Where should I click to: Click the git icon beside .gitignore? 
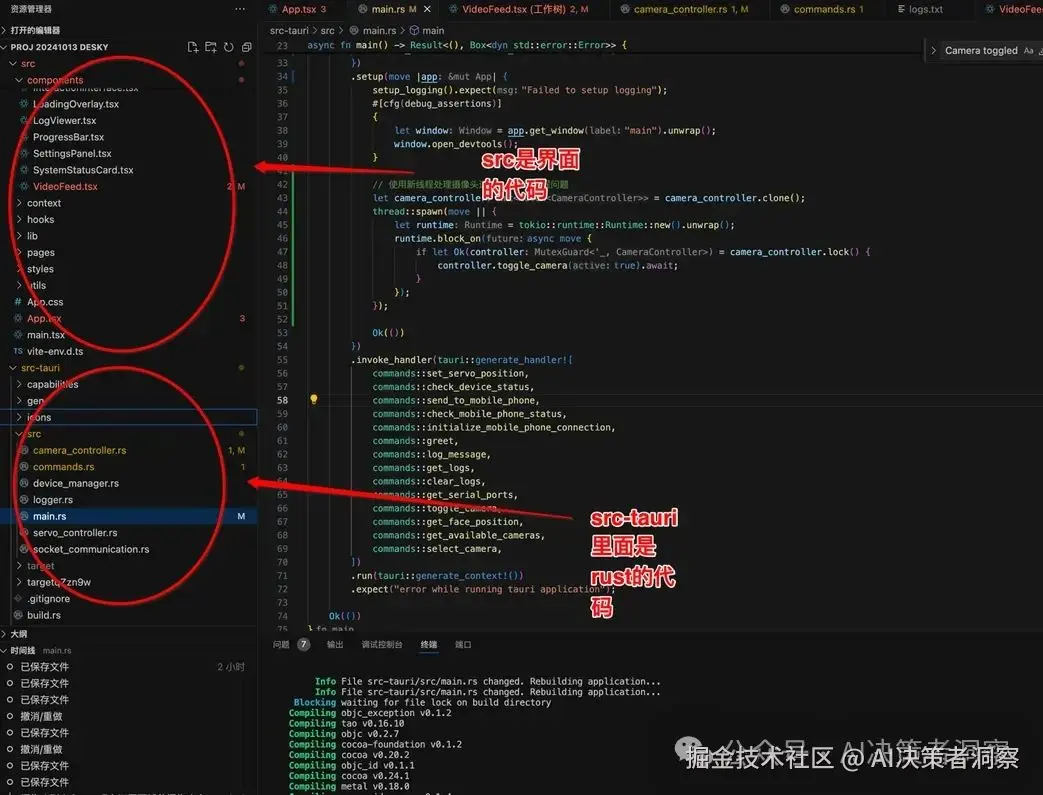[18, 598]
